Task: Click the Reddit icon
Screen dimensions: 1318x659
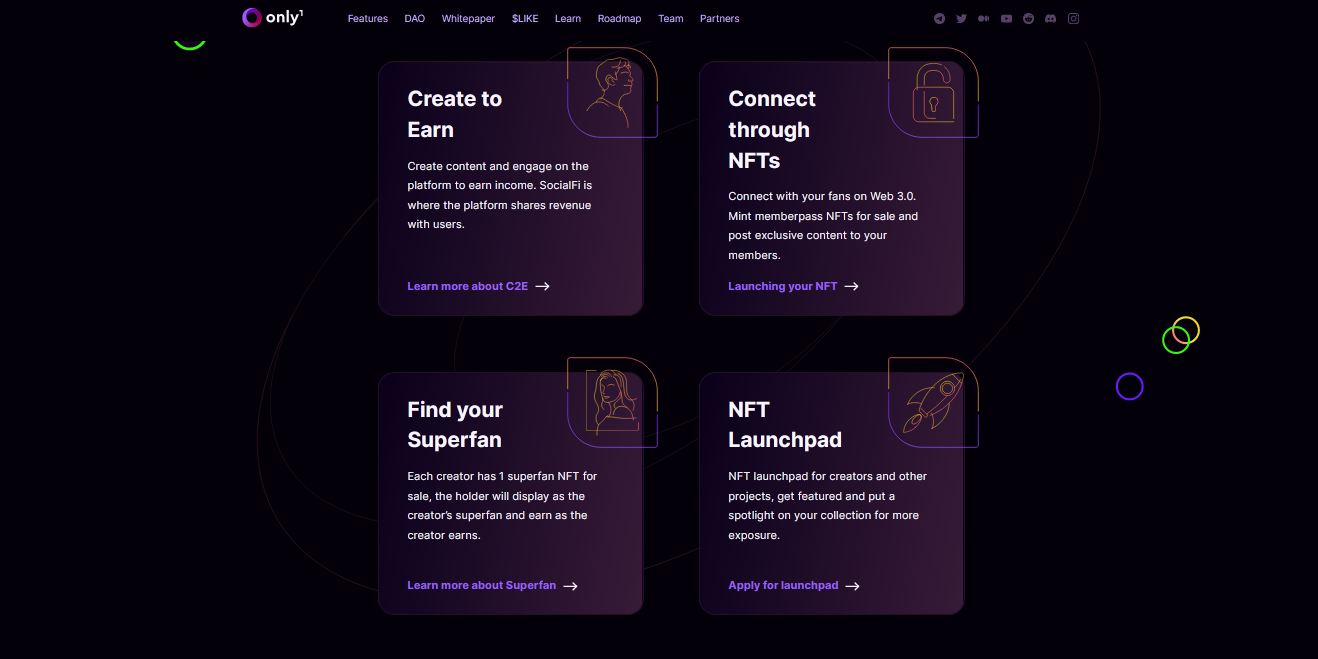Action: [x=1028, y=18]
